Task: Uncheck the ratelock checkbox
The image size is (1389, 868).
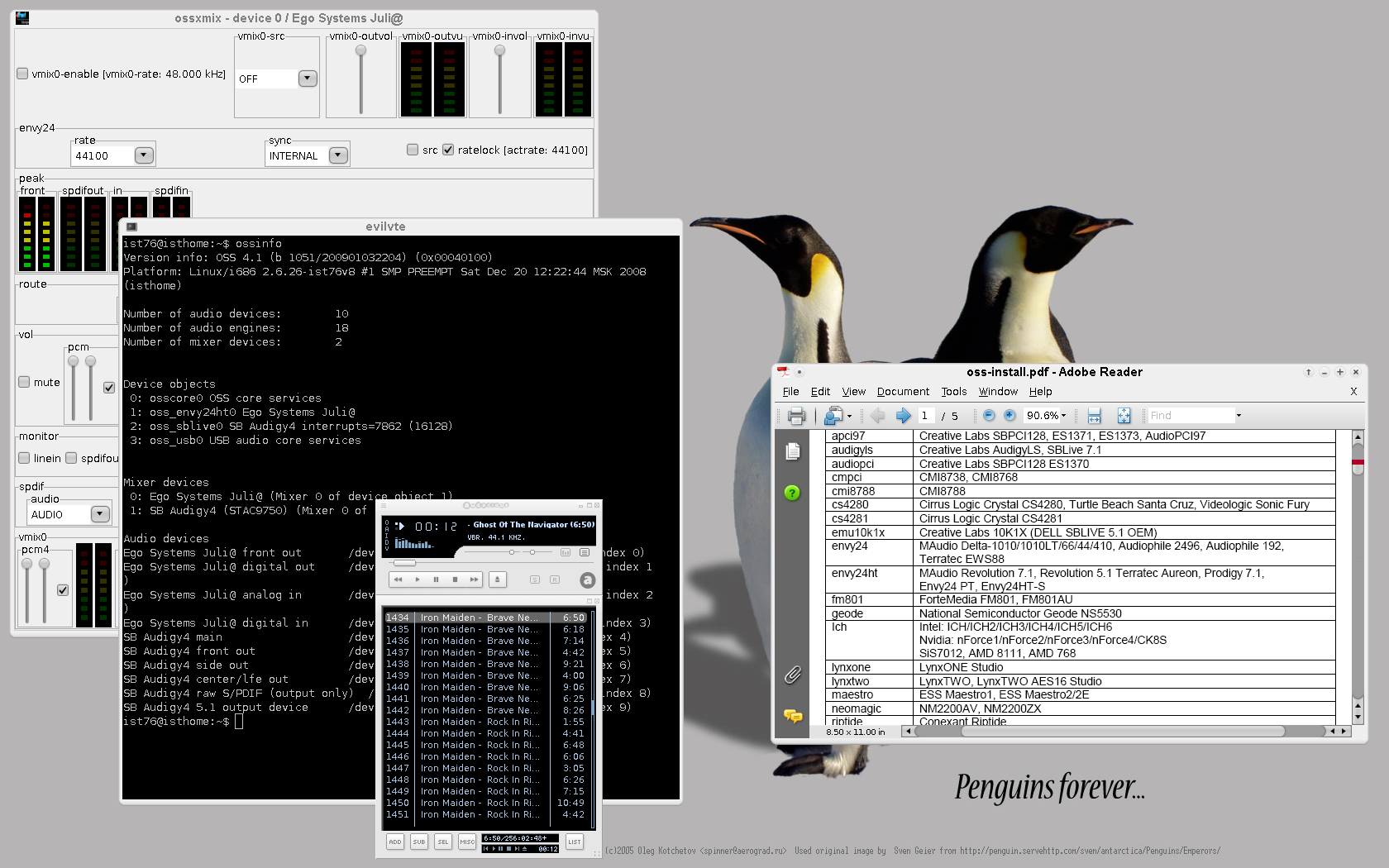Action: point(448,150)
